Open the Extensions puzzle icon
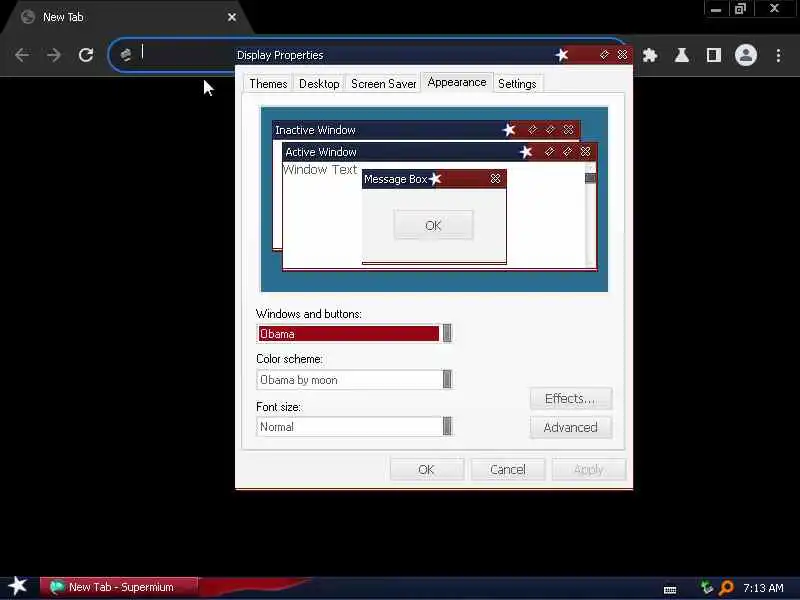 point(649,55)
